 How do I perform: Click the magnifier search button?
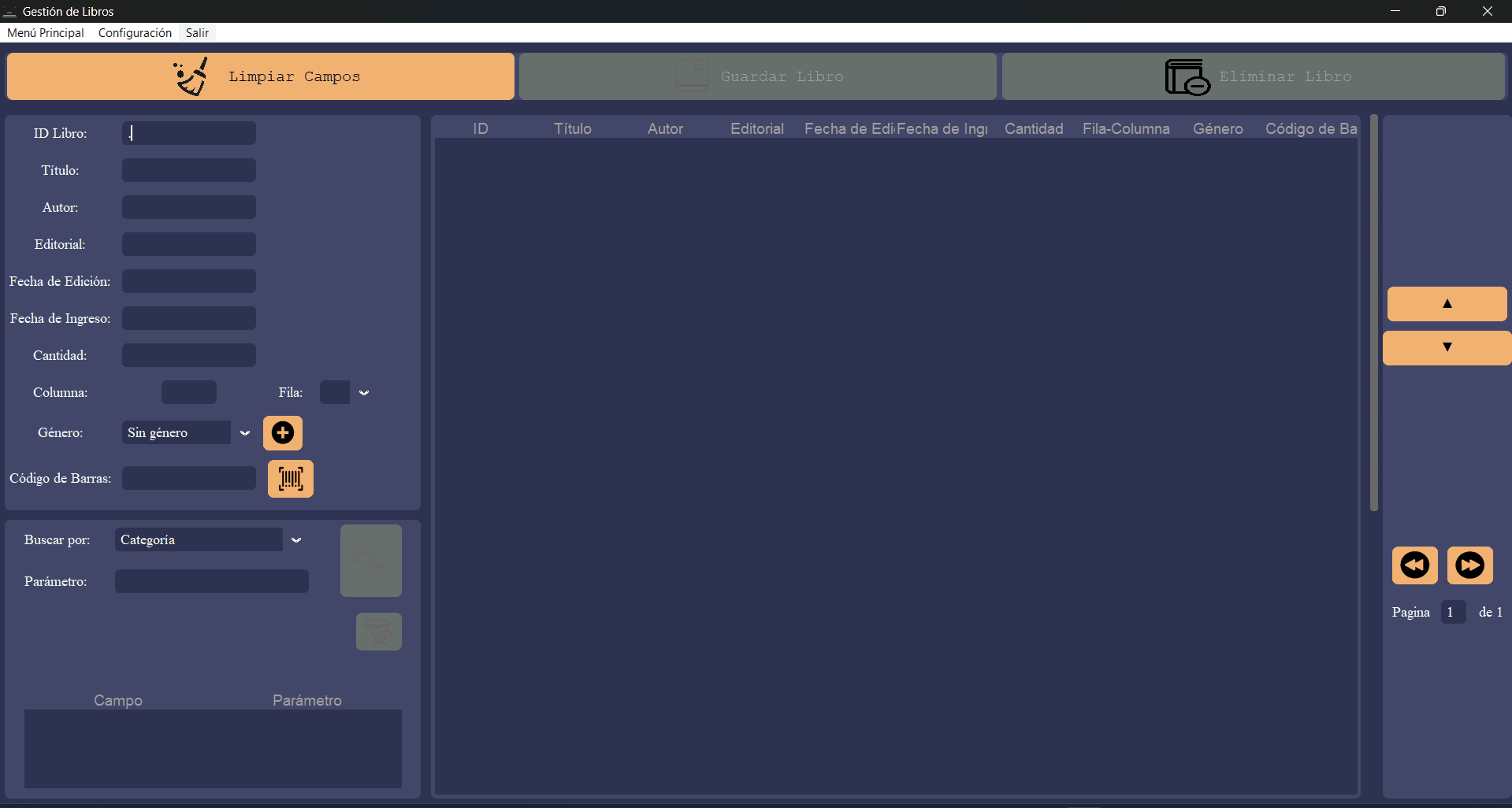370,561
